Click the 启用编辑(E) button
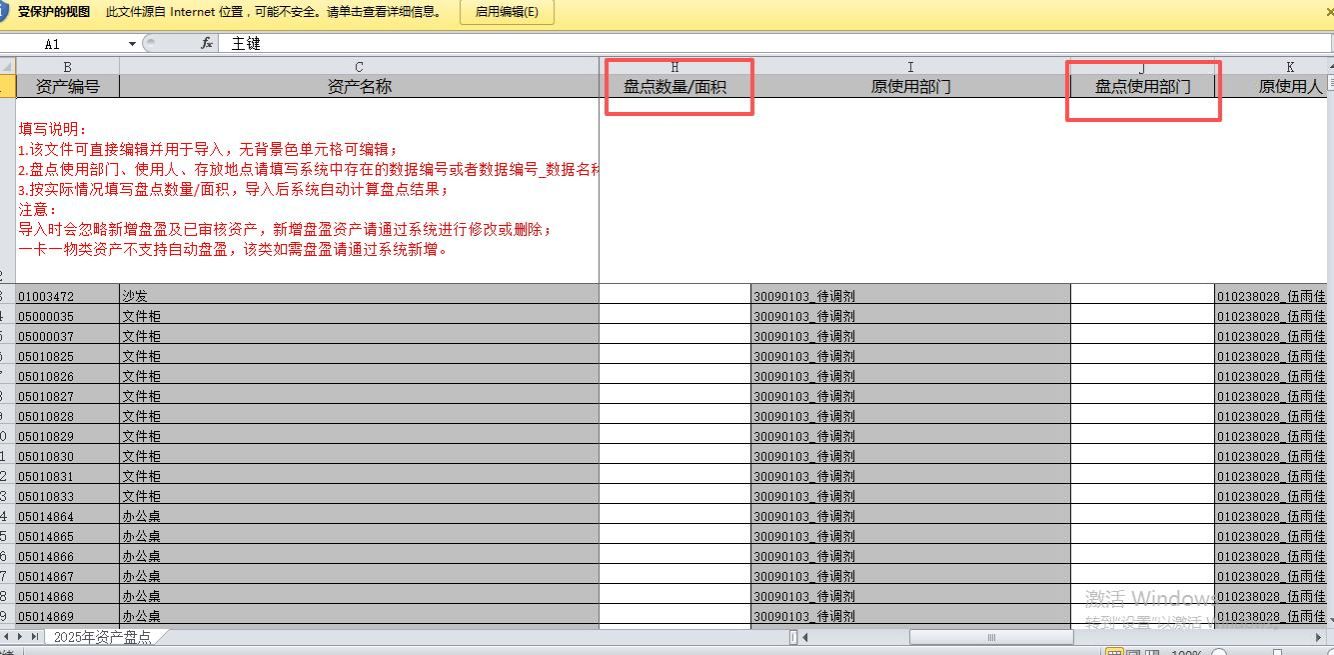The image size is (1334, 655). [x=506, y=12]
